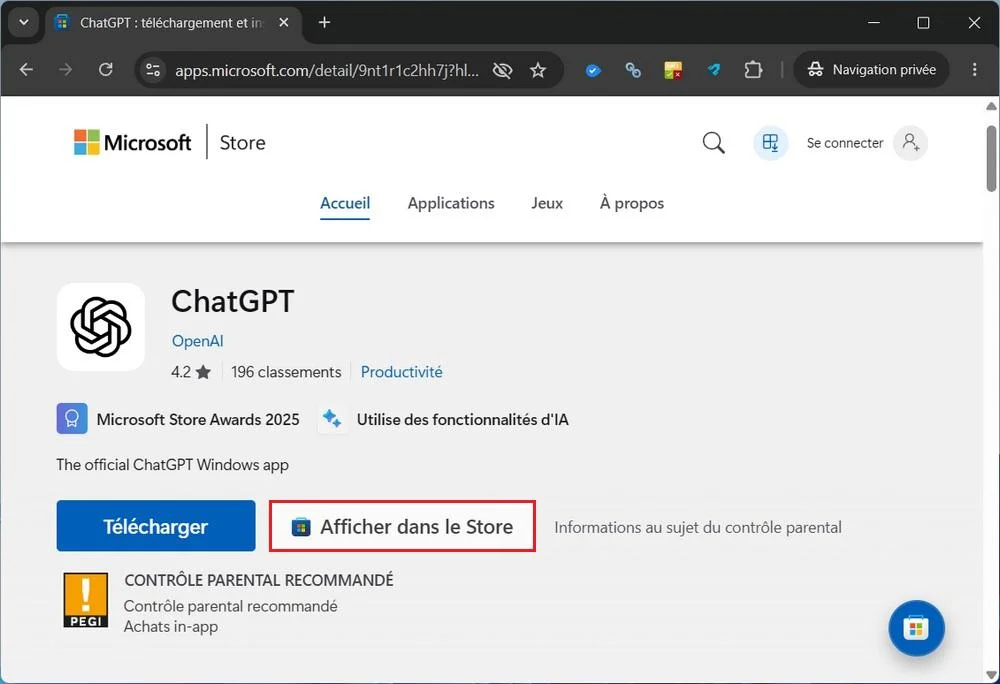Image resolution: width=1000 pixels, height=684 pixels.
Task: Open the Extensions puzzle icon
Action: 753,69
